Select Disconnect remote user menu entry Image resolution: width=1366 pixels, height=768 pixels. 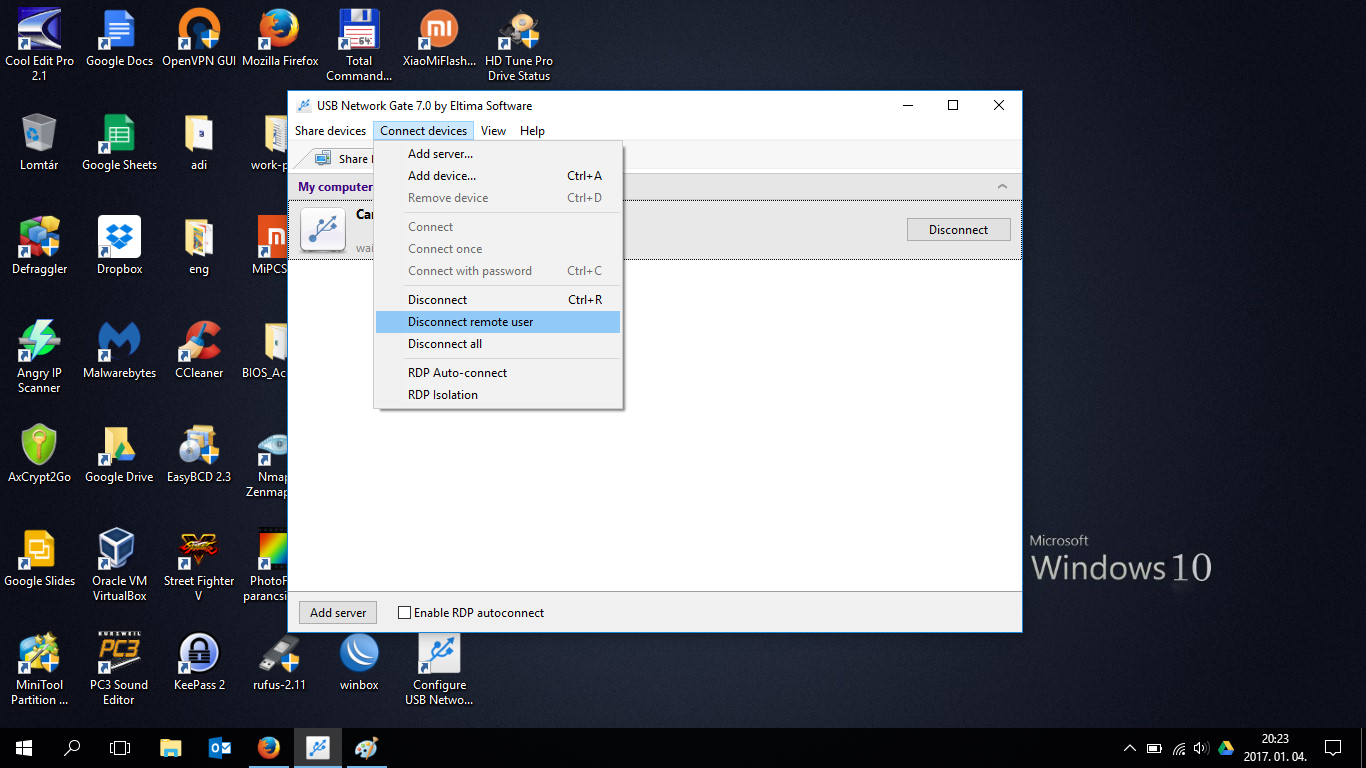pyautogui.click(x=470, y=322)
